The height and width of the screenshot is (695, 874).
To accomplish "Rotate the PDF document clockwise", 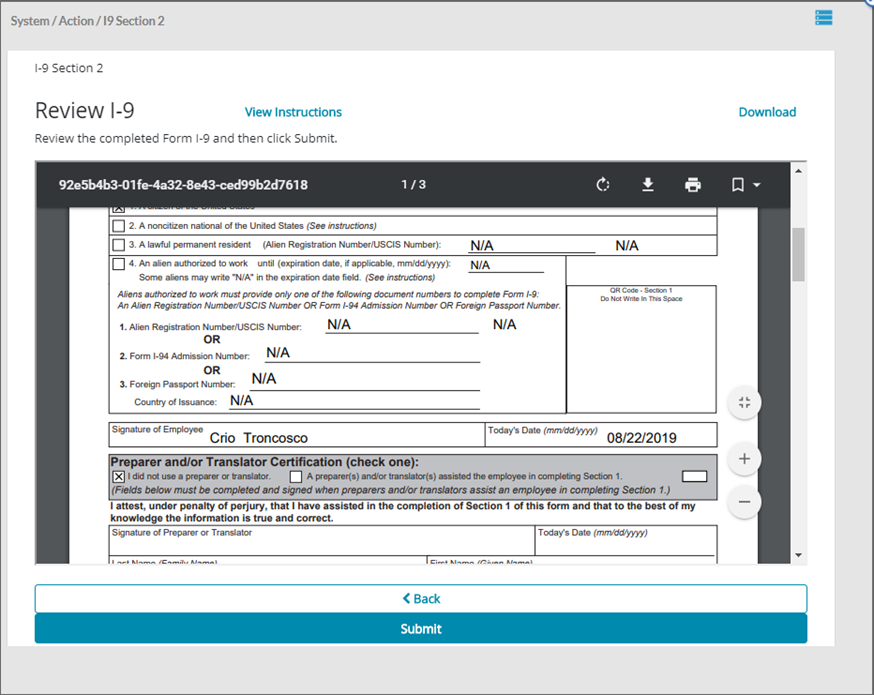I will [603, 184].
